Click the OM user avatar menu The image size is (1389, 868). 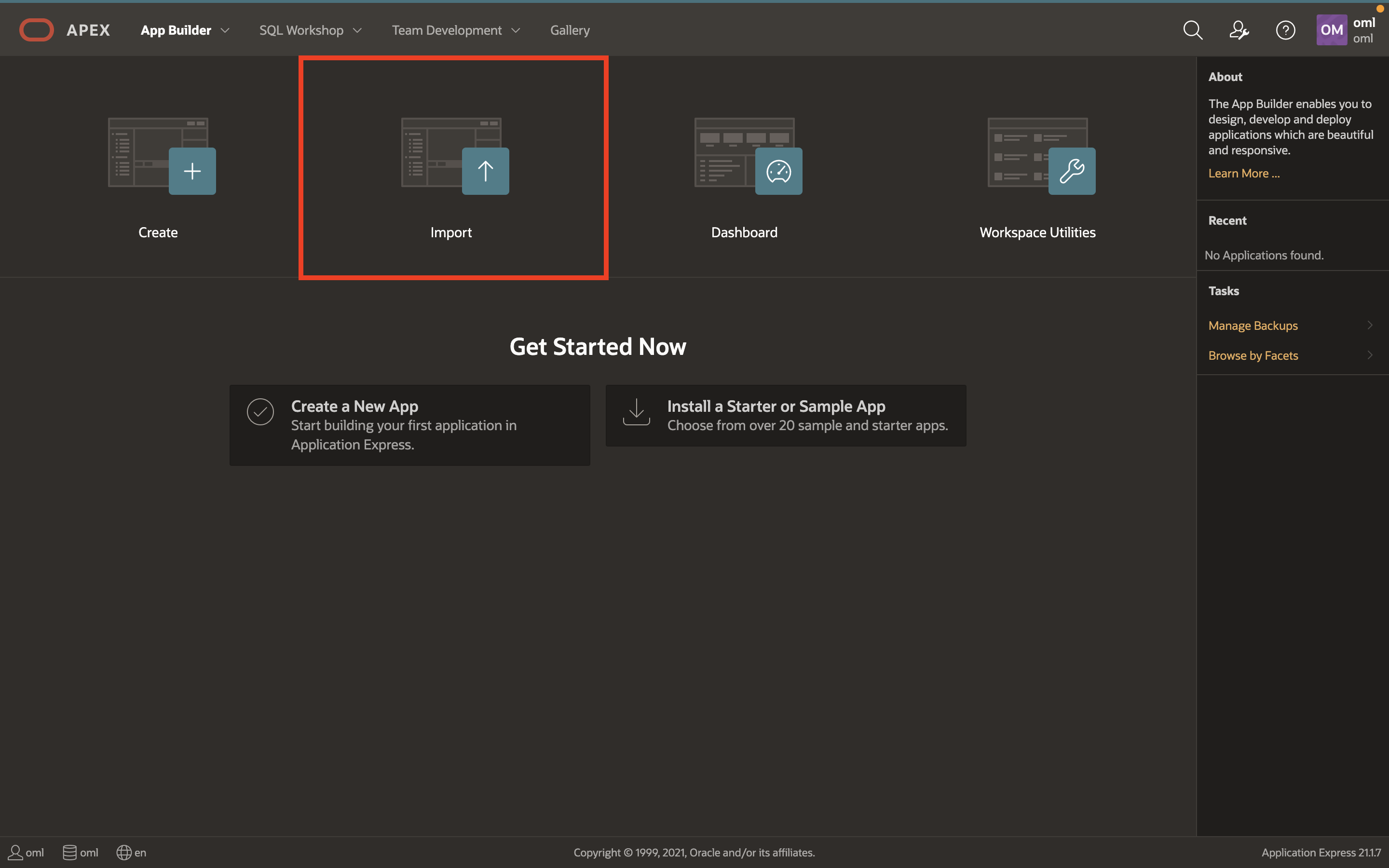point(1332,30)
